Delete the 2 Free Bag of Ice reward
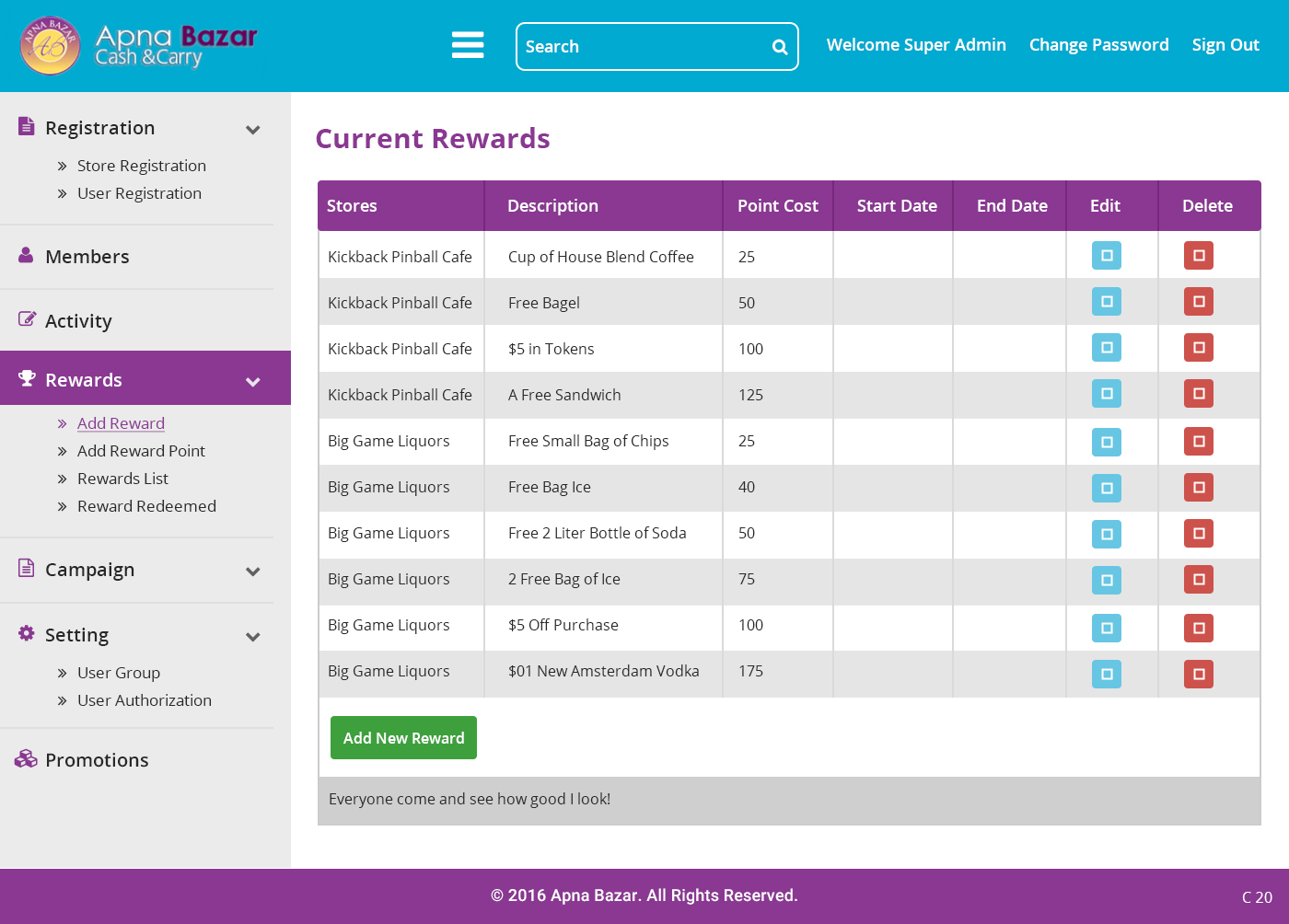This screenshot has height=924, width=1289. point(1198,580)
